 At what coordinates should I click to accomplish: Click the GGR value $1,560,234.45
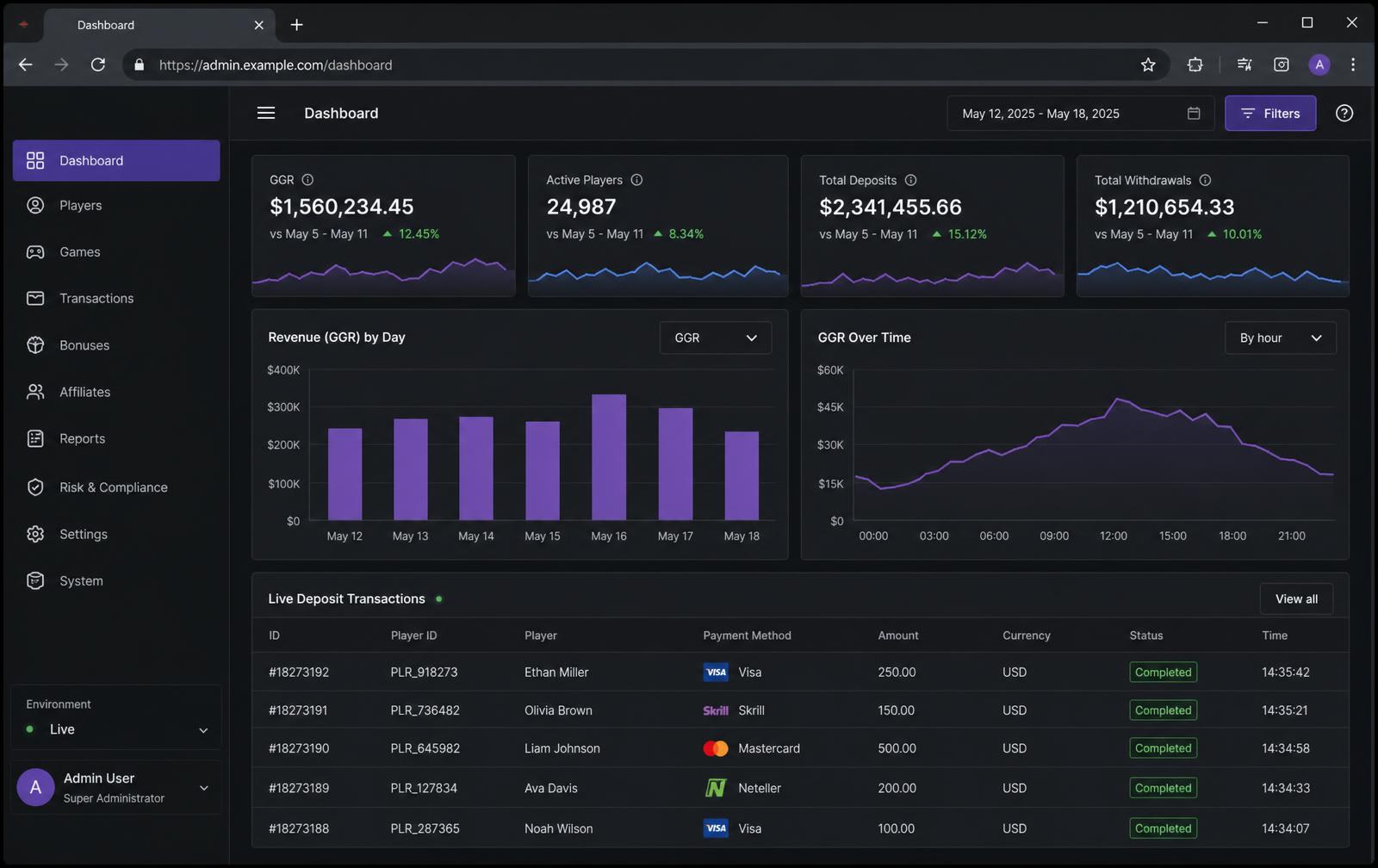(x=341, y=207)
